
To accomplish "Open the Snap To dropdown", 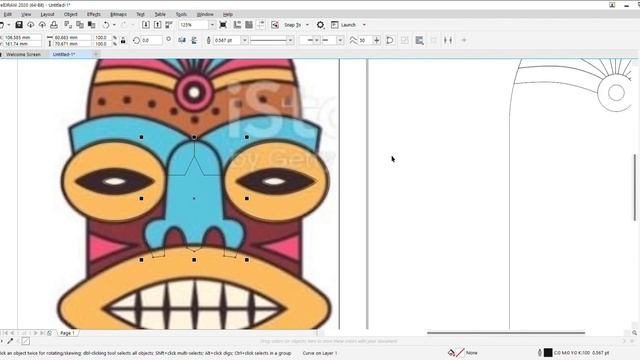I will click(307, 25).
